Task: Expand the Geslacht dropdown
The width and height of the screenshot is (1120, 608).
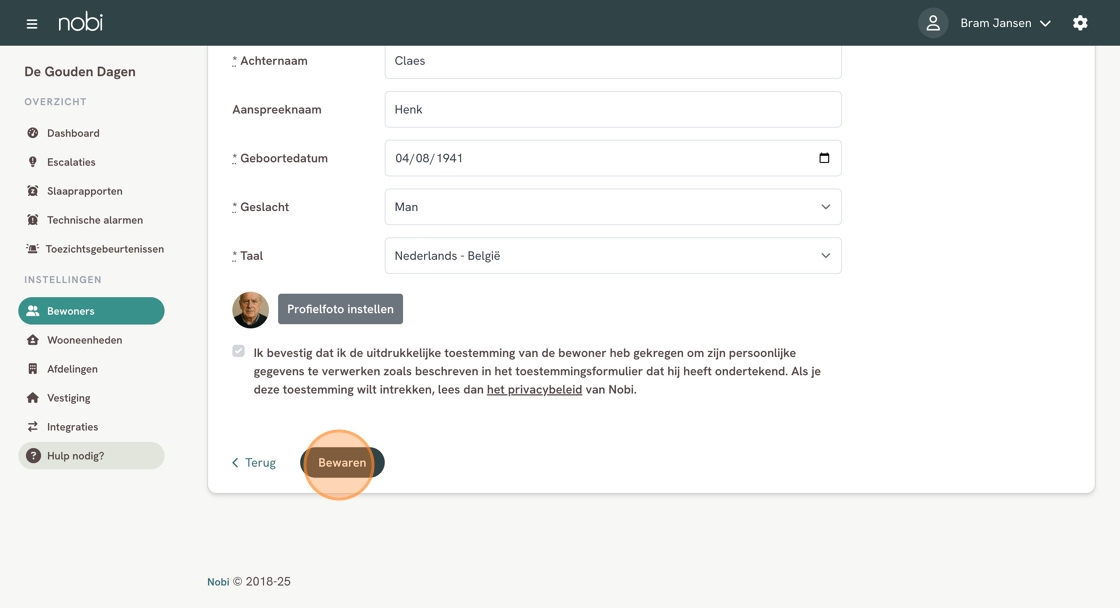Action: pyautogui.click(x=612, y=207)
